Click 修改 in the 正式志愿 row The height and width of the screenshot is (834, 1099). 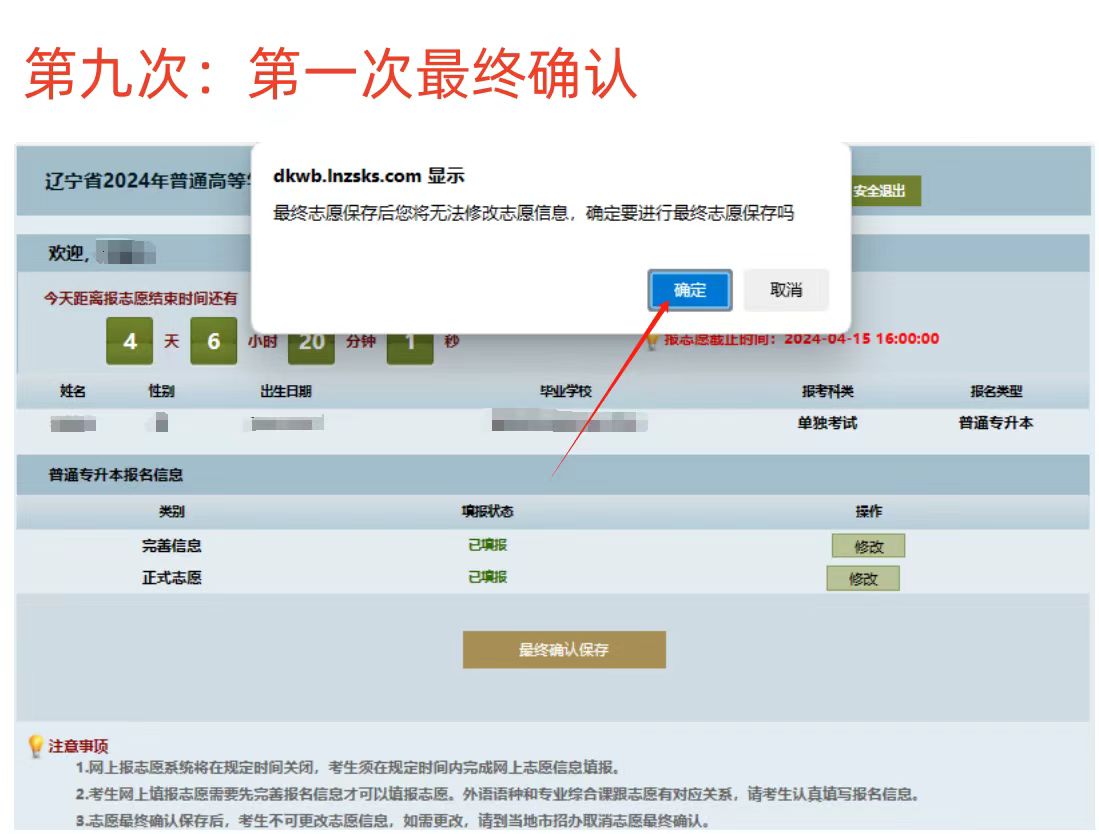pyautogui.click(x=862, y=579)
